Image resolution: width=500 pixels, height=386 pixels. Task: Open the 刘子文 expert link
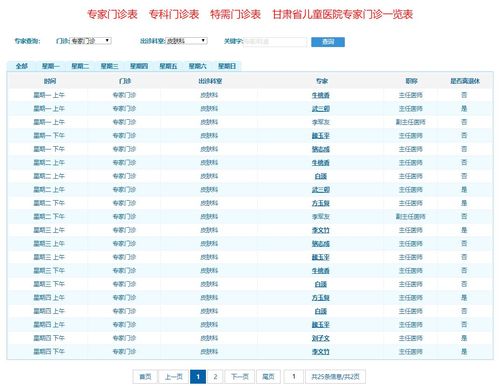pyautogui.click(x=321, y=338)
